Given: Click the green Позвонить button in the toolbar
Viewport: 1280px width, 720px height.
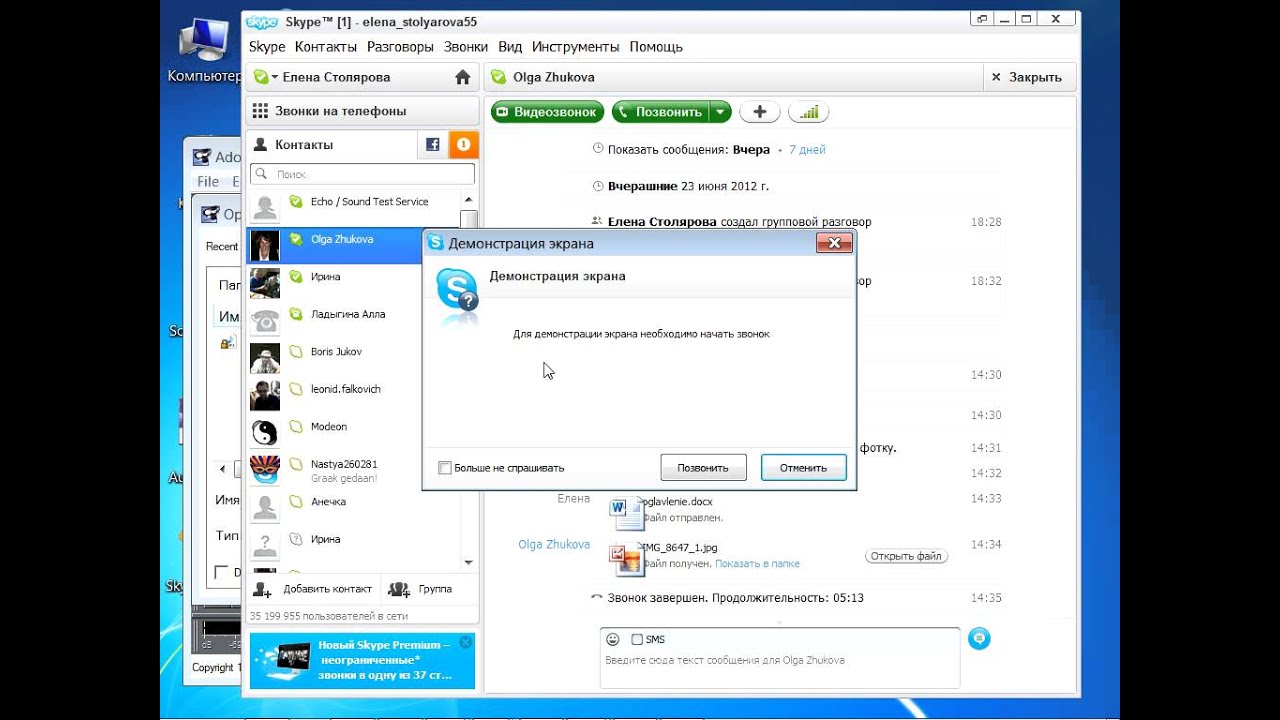Looking at the screenshot, I should click(x=661, y=112).
